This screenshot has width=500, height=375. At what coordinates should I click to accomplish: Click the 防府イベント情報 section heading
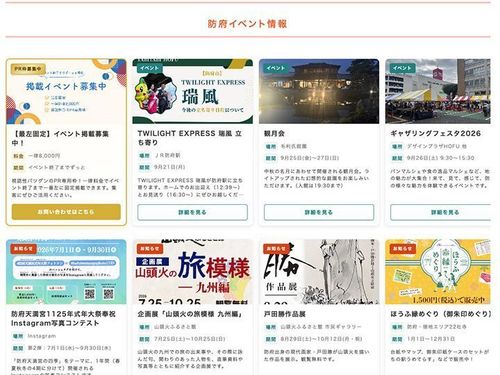pyautogui.click(x=247, y=24)
